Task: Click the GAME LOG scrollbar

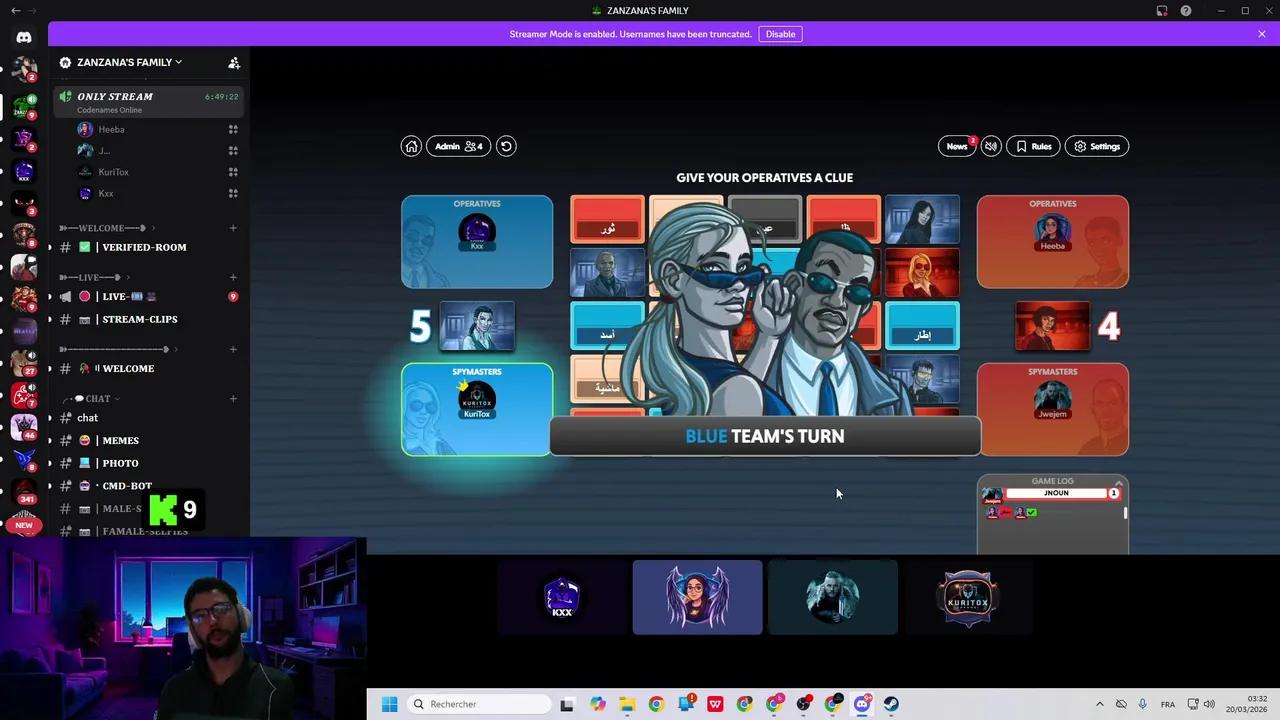Action: (x=1125, y=513)
